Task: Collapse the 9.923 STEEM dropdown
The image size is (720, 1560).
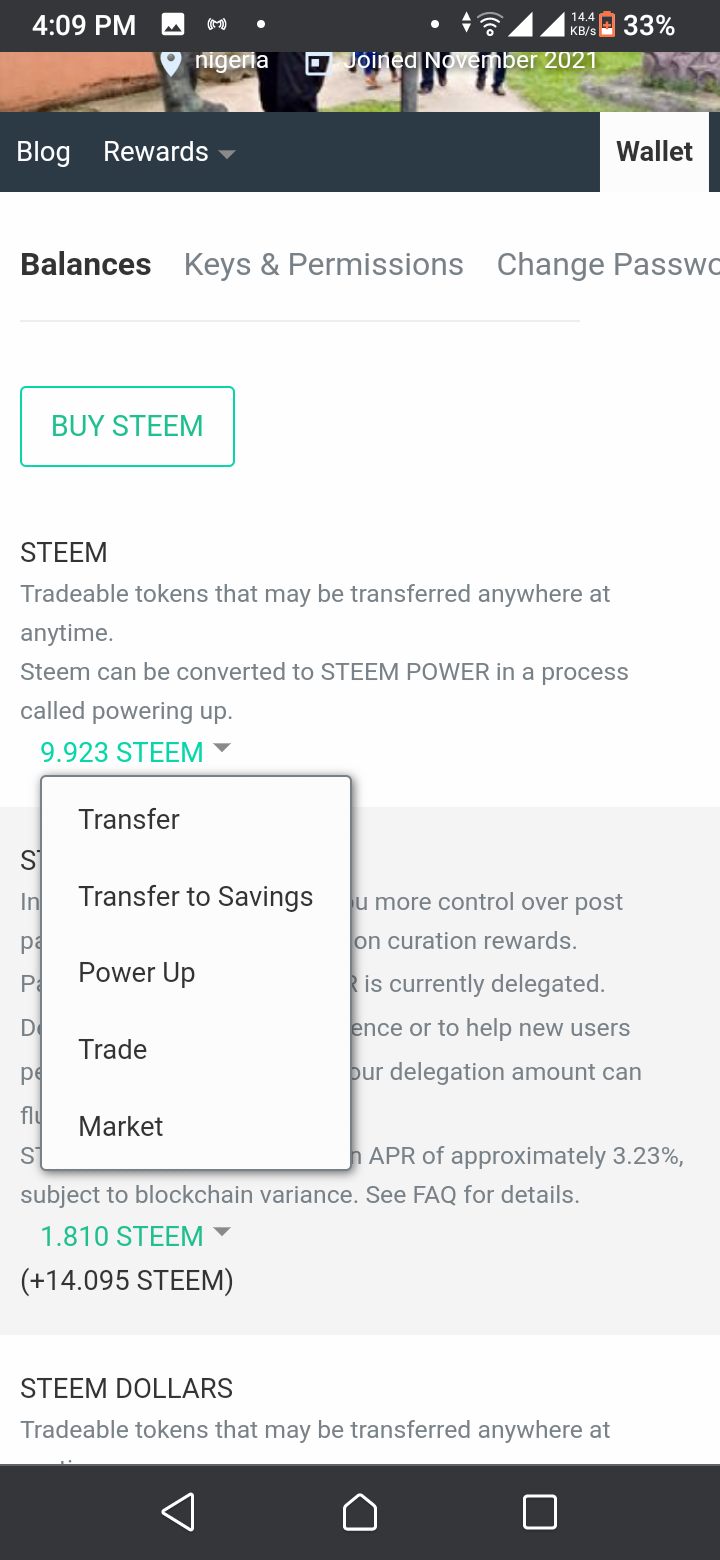Action: [222, 748]
